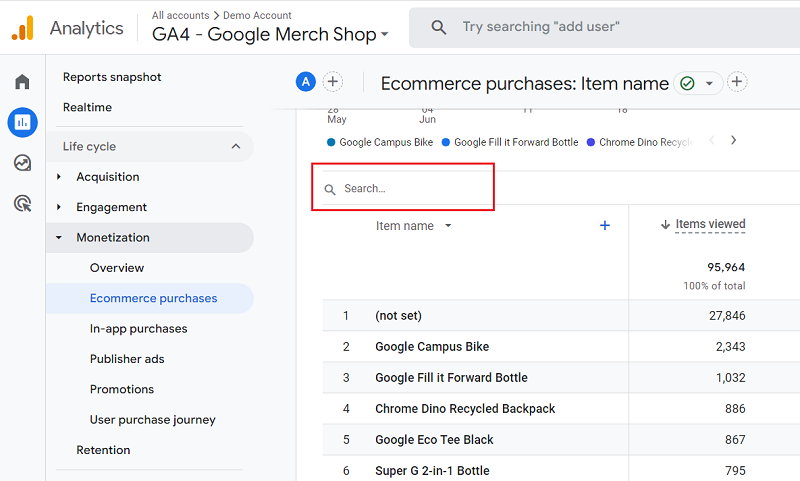Sort by the Items viewed down arrow
Image resolution: width=800 pixels, height=481 pixels.
point(665,224)
